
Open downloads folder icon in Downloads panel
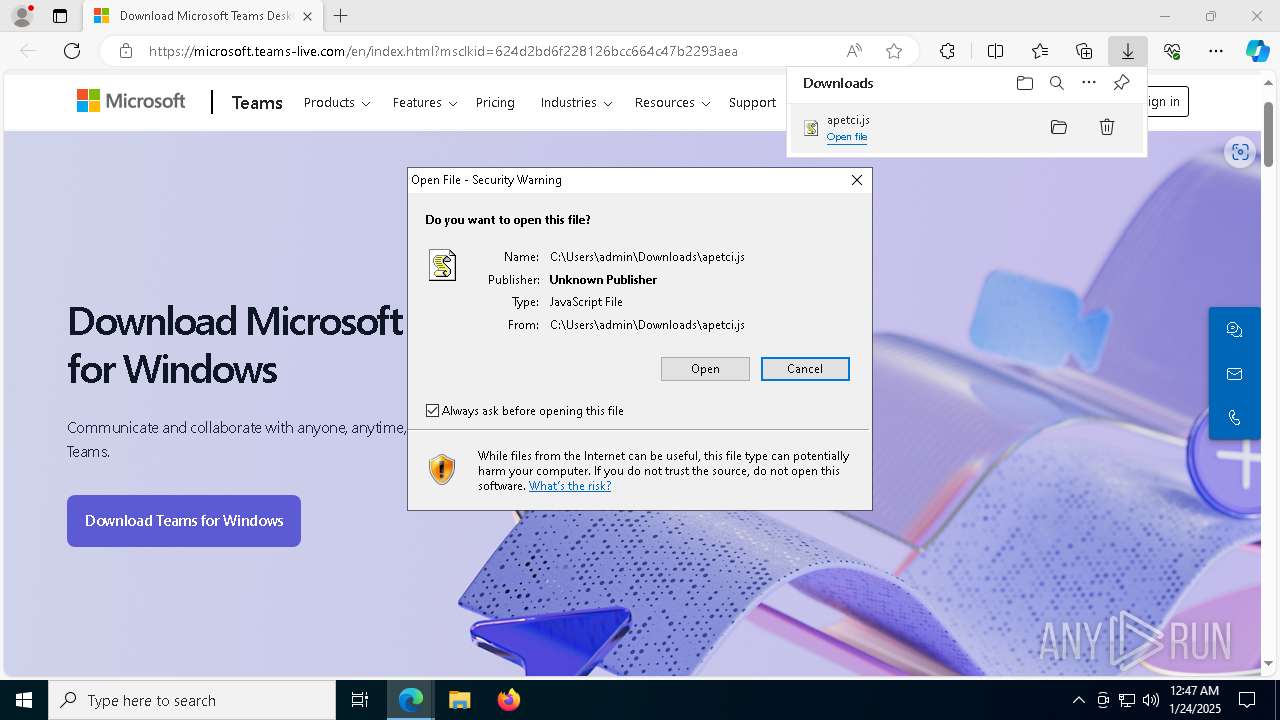(x=1024, y=83)
